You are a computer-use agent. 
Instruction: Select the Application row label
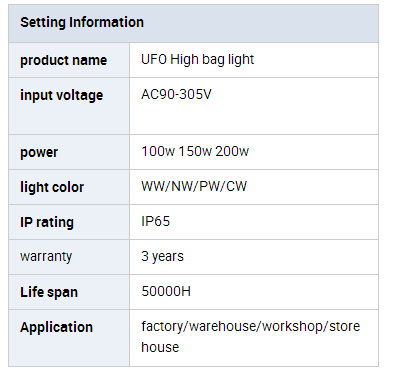tap(56, 327)
